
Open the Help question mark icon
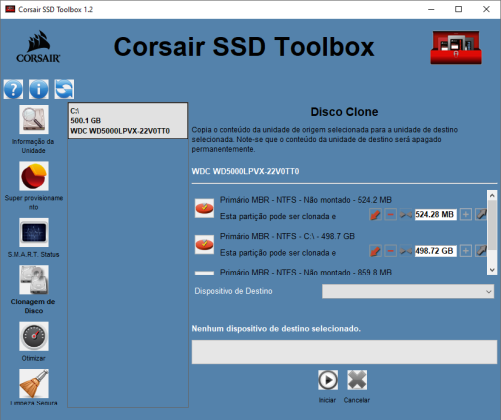(x=13, y=89)
